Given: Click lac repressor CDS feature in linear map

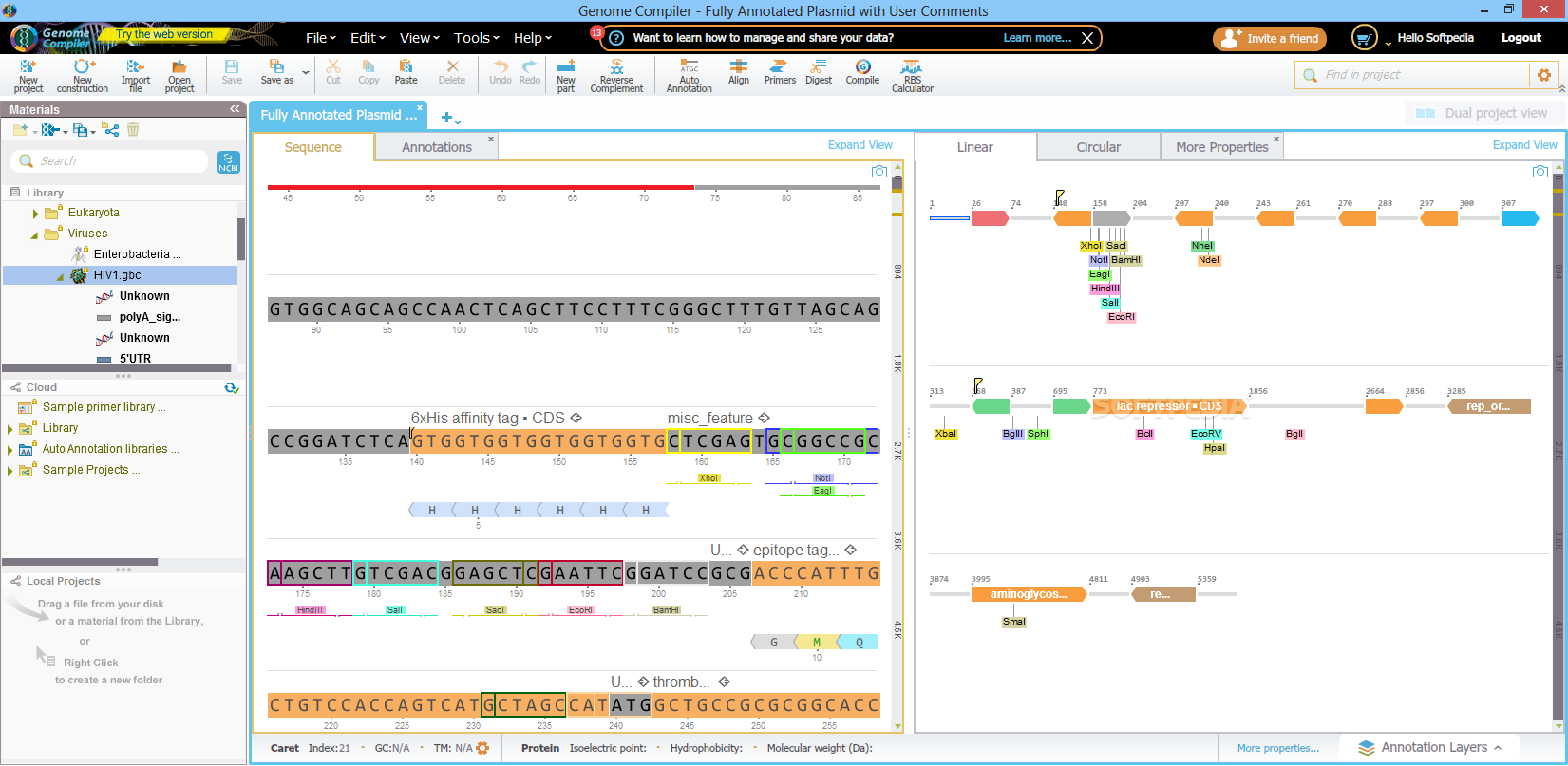Looking at the screenshot, I should (1169, 406).
